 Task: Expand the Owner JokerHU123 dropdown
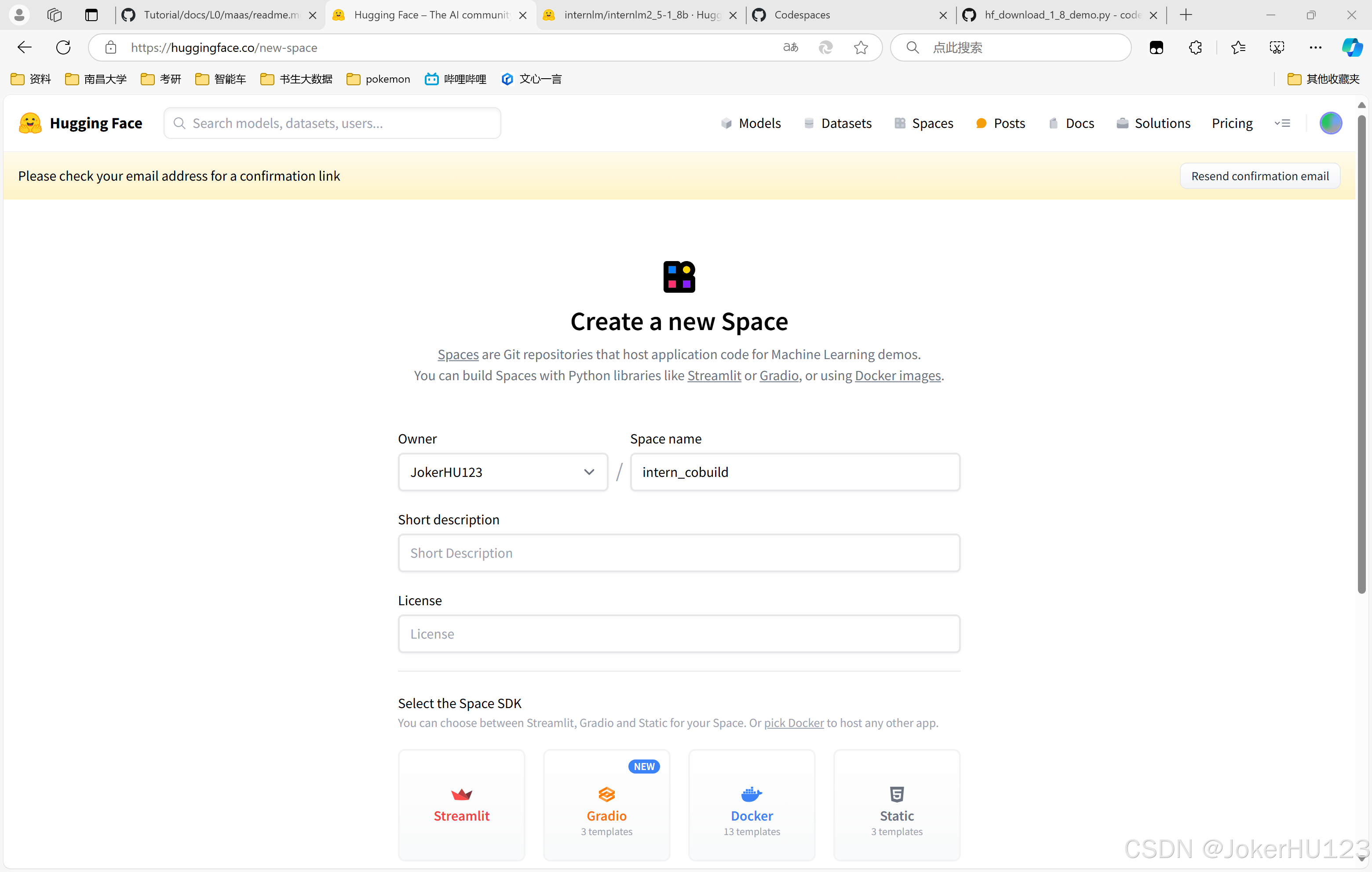[x=503, y=472]
